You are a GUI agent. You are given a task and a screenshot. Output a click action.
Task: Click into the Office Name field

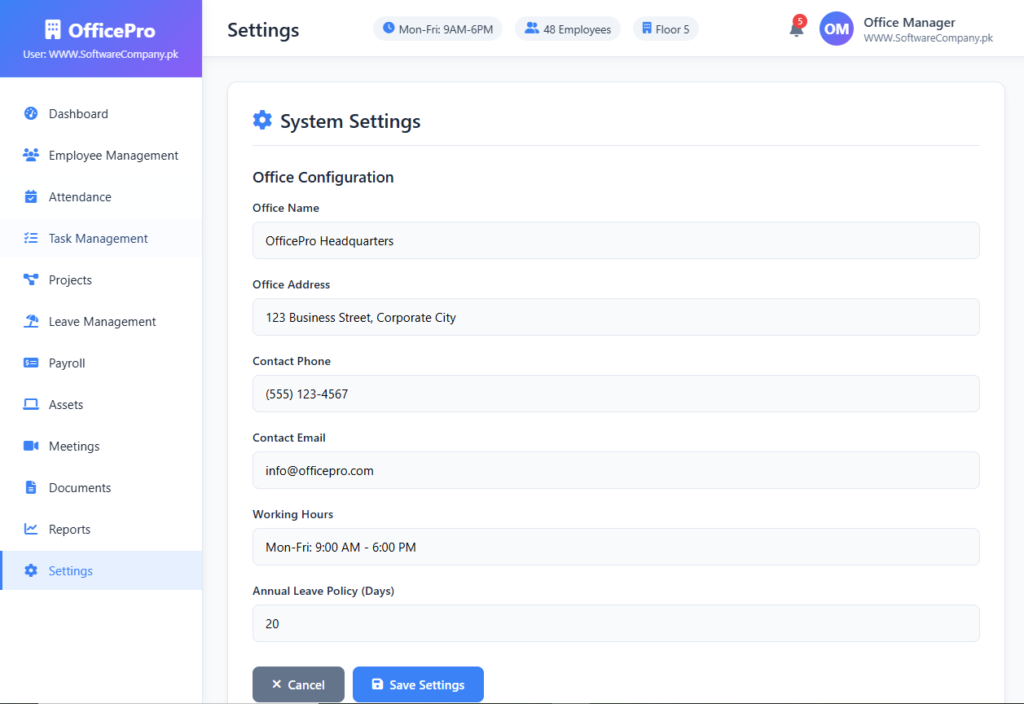[615, 241]
